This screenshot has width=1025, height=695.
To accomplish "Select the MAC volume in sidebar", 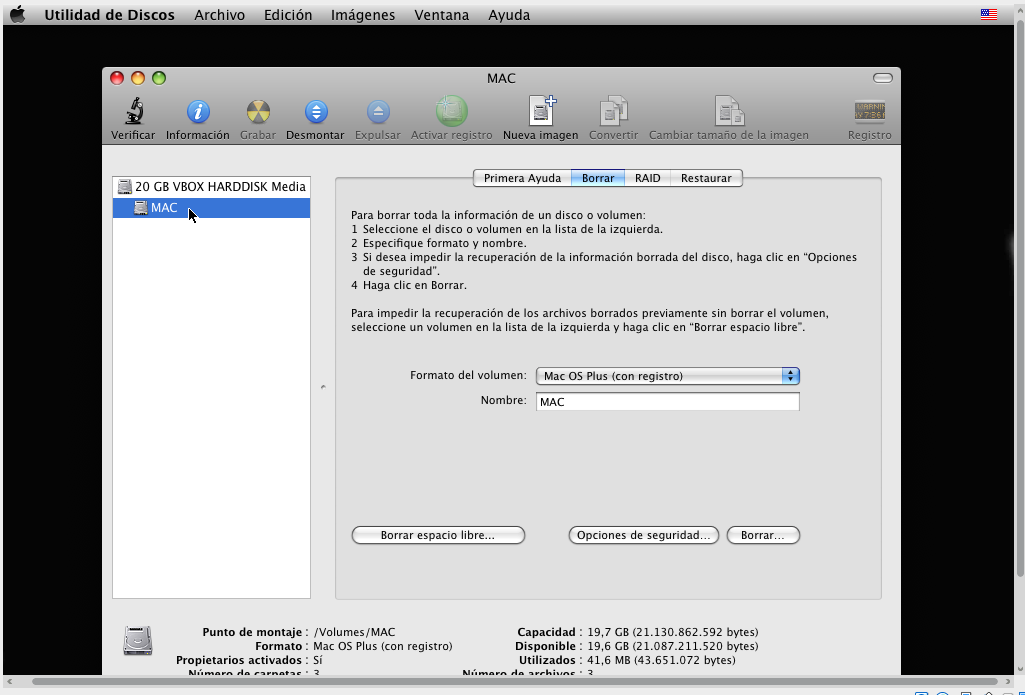I will point(211,208).
